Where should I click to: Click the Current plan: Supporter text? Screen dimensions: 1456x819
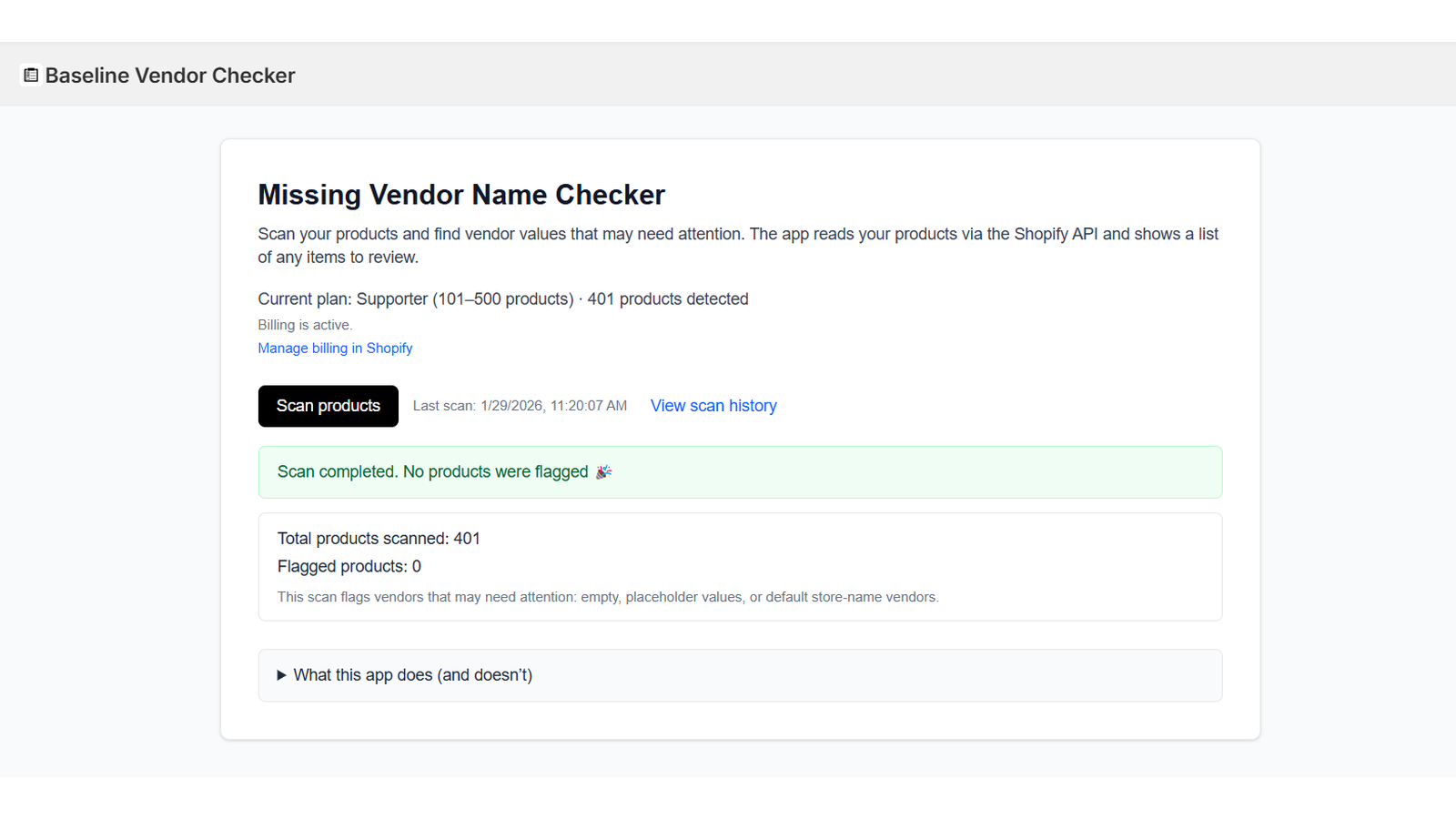415,299
